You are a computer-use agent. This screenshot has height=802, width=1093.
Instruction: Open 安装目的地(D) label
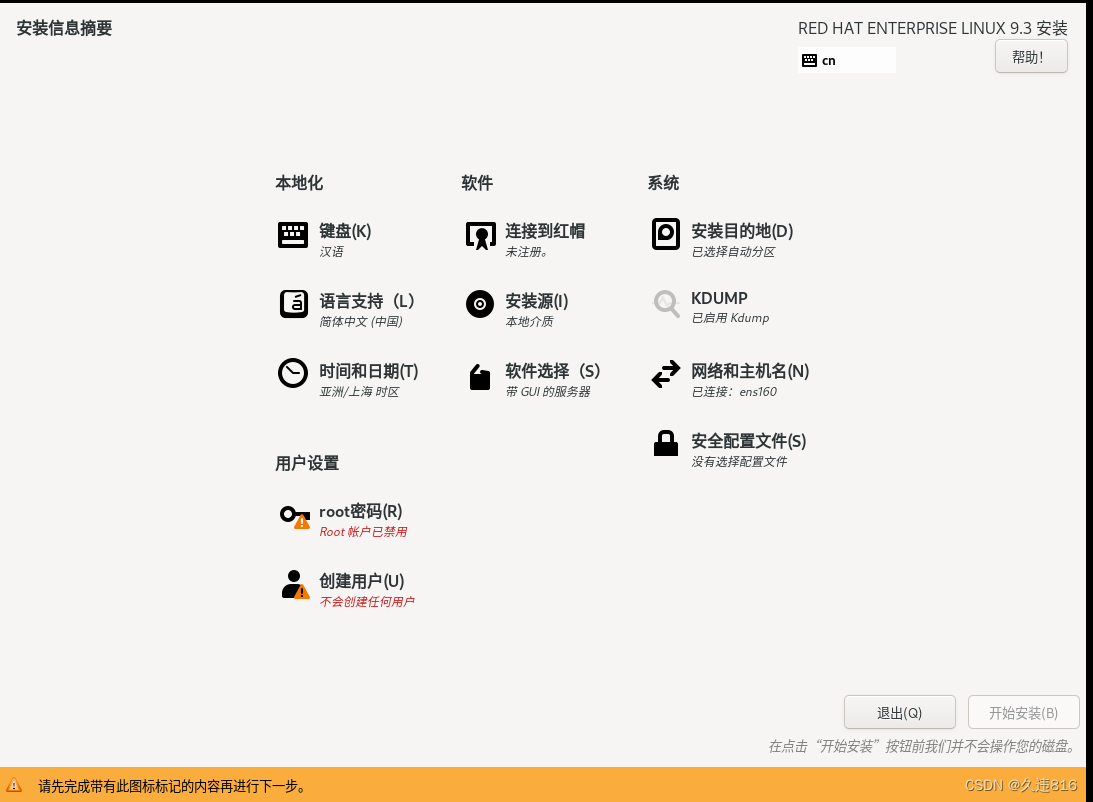(x=742, y=231)
